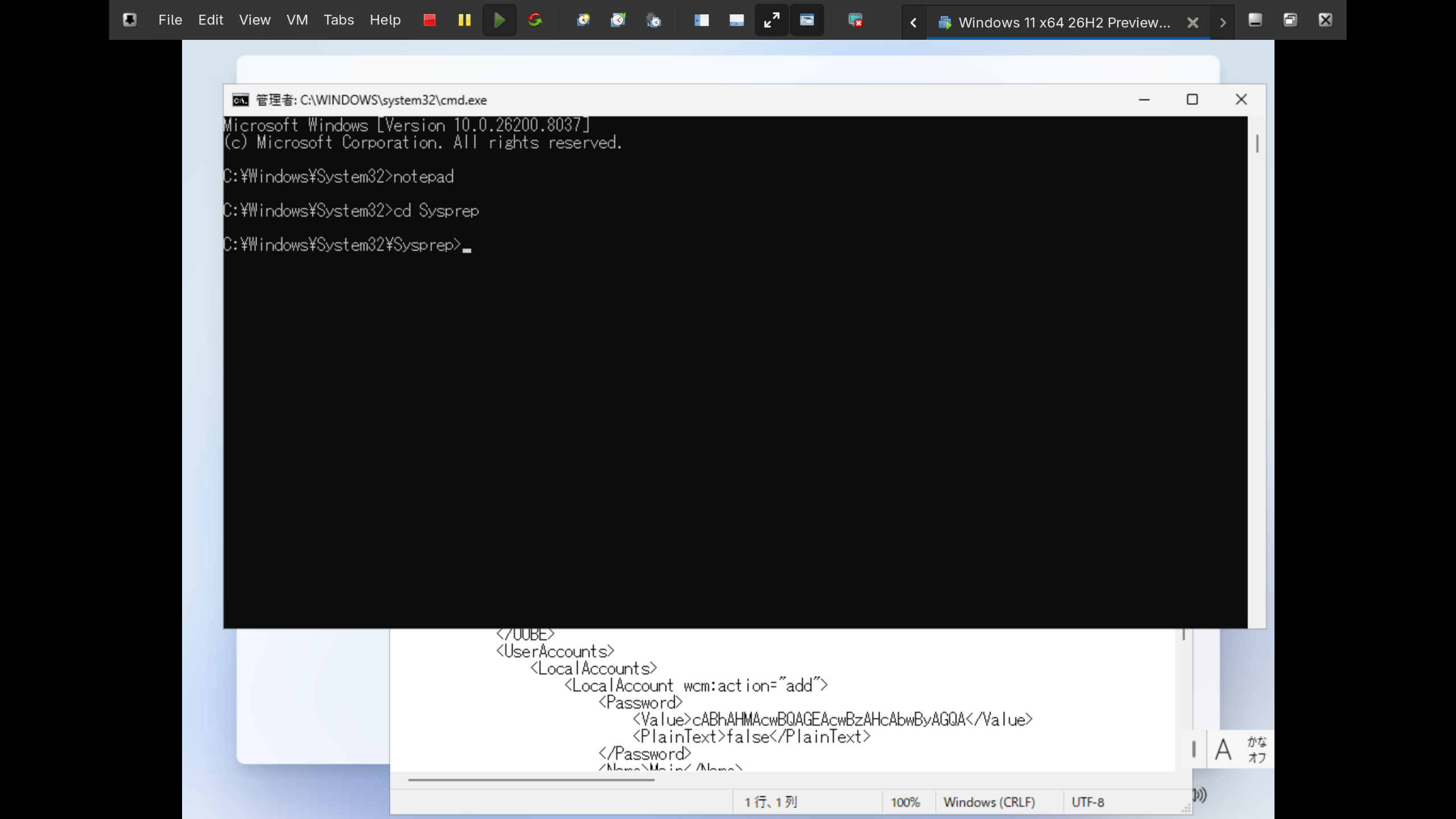Click the <Password> opening tag in Notepad

coord(640,702)
